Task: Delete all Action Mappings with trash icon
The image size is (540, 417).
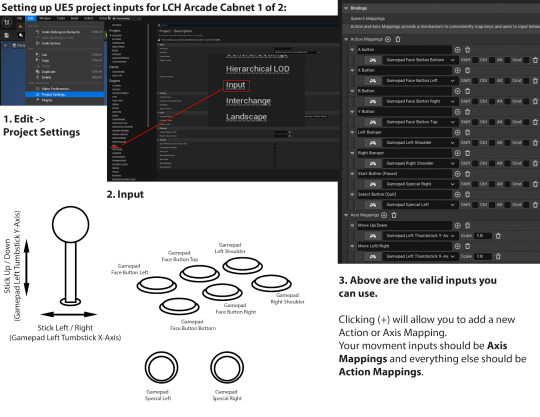Action: pyautogui.click(x=398, y=39)
